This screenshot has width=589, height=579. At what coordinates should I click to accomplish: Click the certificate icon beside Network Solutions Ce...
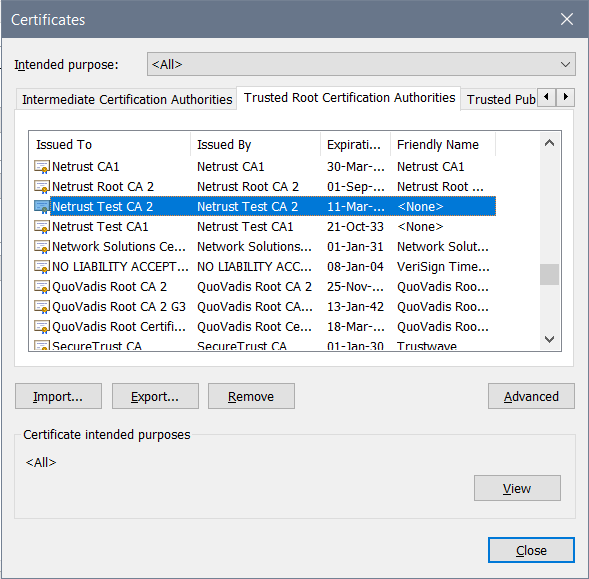click(42, 246)
